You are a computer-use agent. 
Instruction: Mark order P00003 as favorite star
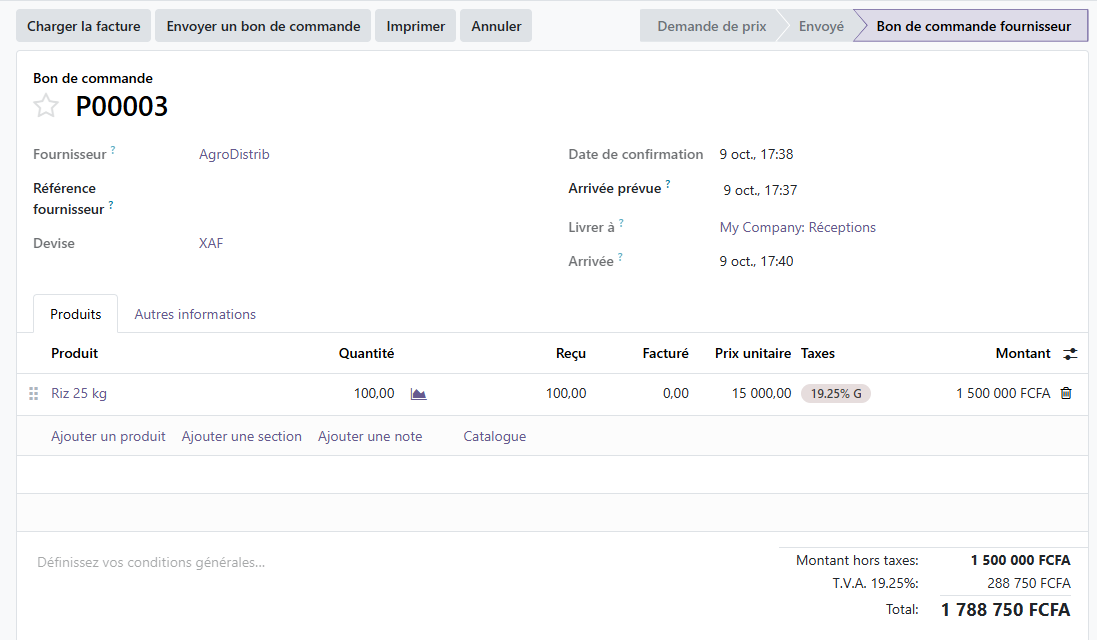coord(46,106)
